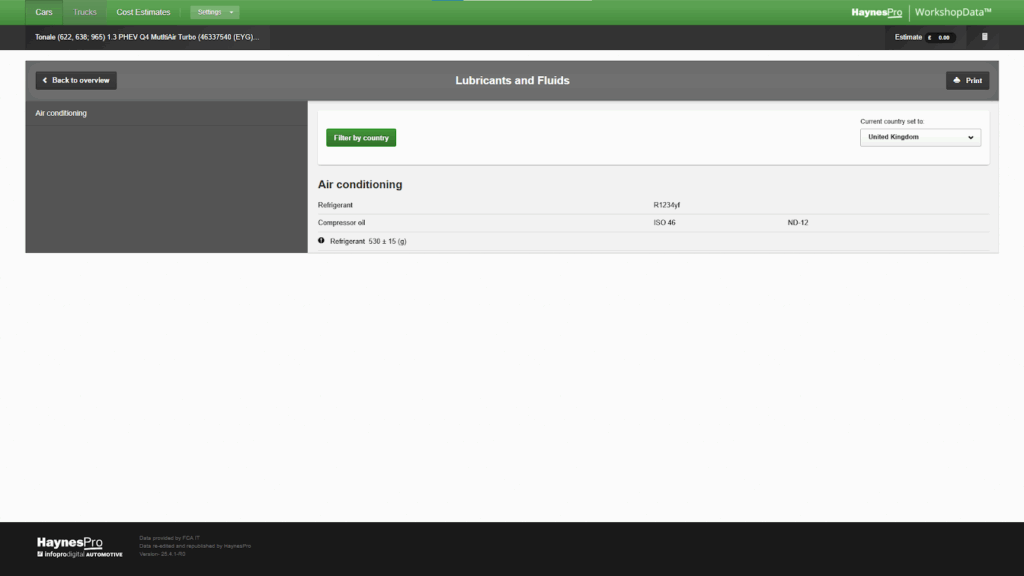Open the Settings dropdown menu
The width and height of the screenshot is (1024, 576).
215,12
